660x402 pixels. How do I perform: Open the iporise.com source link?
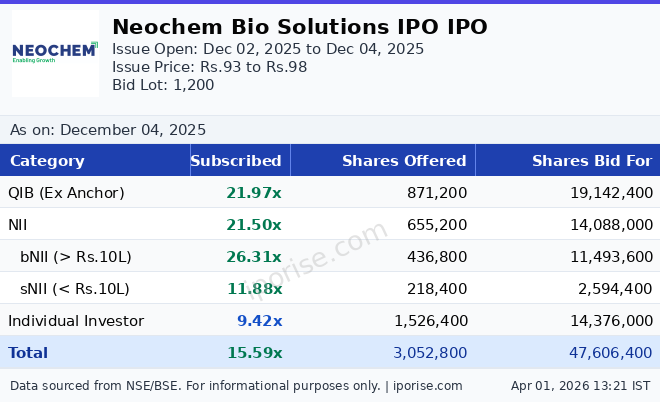point(426,386)
